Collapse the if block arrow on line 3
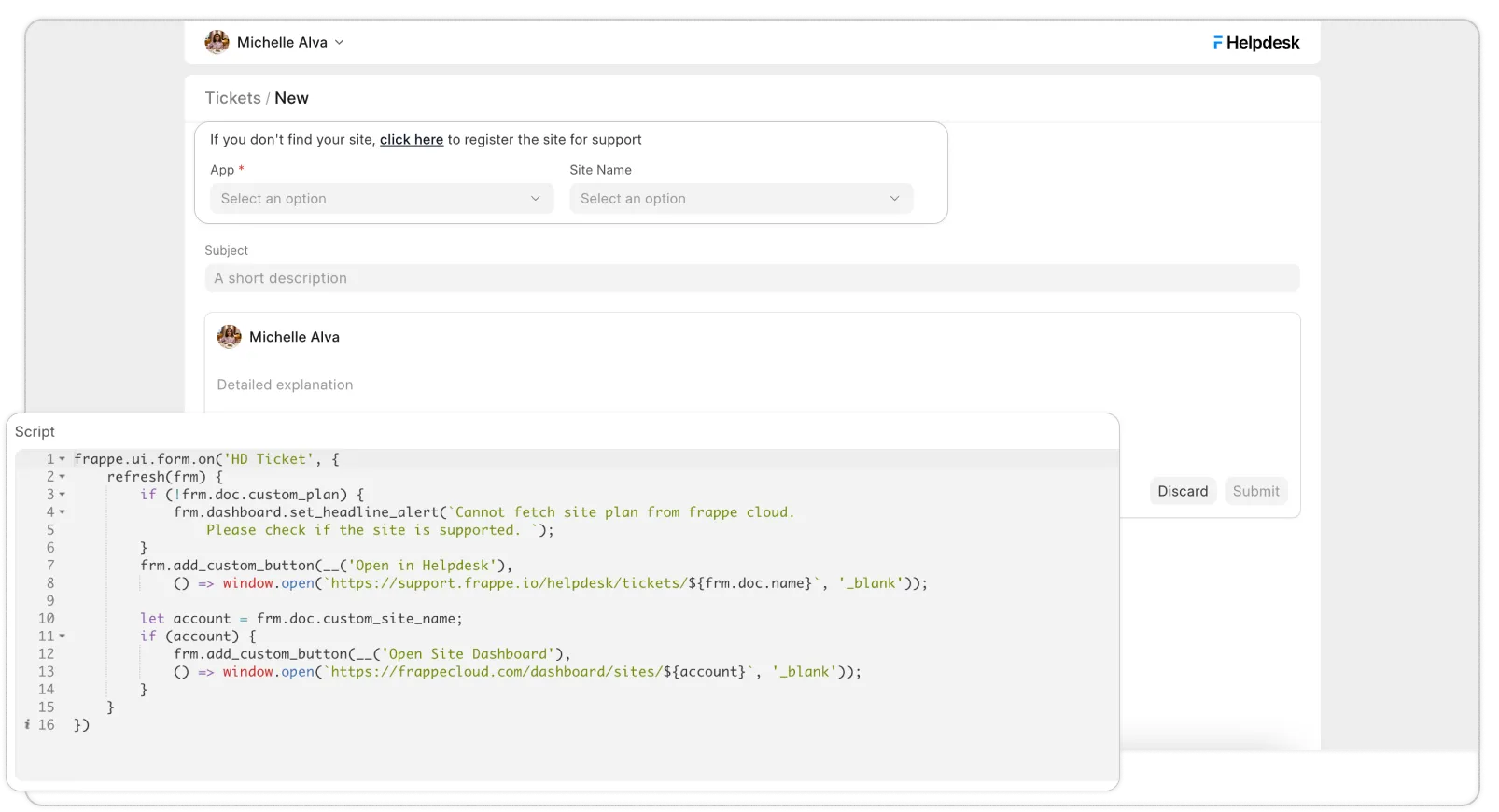Image resolution: width=1499 pixels, height=812 pixels. pos(63,495)
